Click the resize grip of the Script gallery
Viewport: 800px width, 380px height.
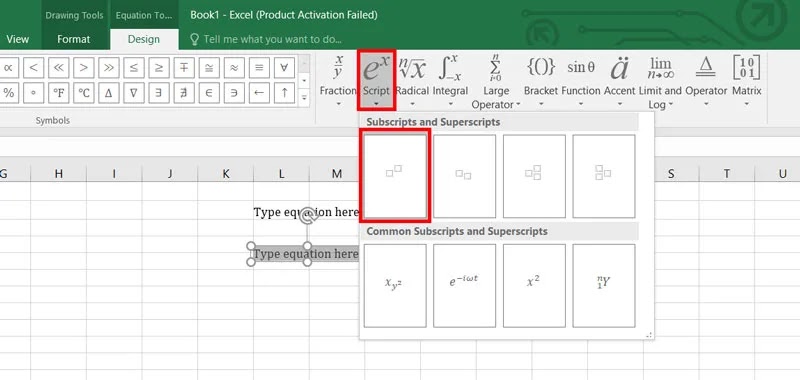[x=649, y=335]
